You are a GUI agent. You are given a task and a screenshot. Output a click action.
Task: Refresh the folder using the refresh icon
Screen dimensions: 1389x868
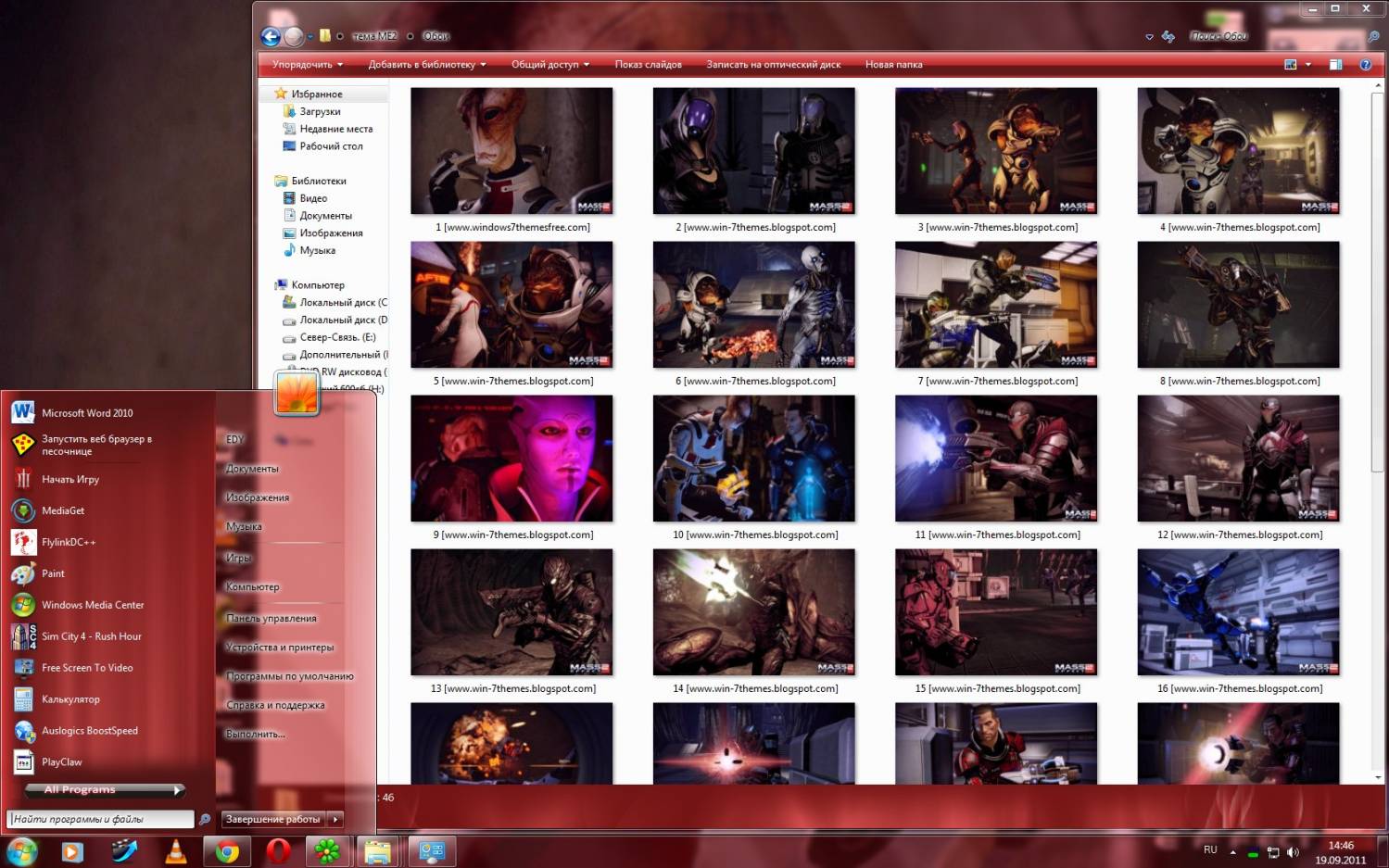1168,36
